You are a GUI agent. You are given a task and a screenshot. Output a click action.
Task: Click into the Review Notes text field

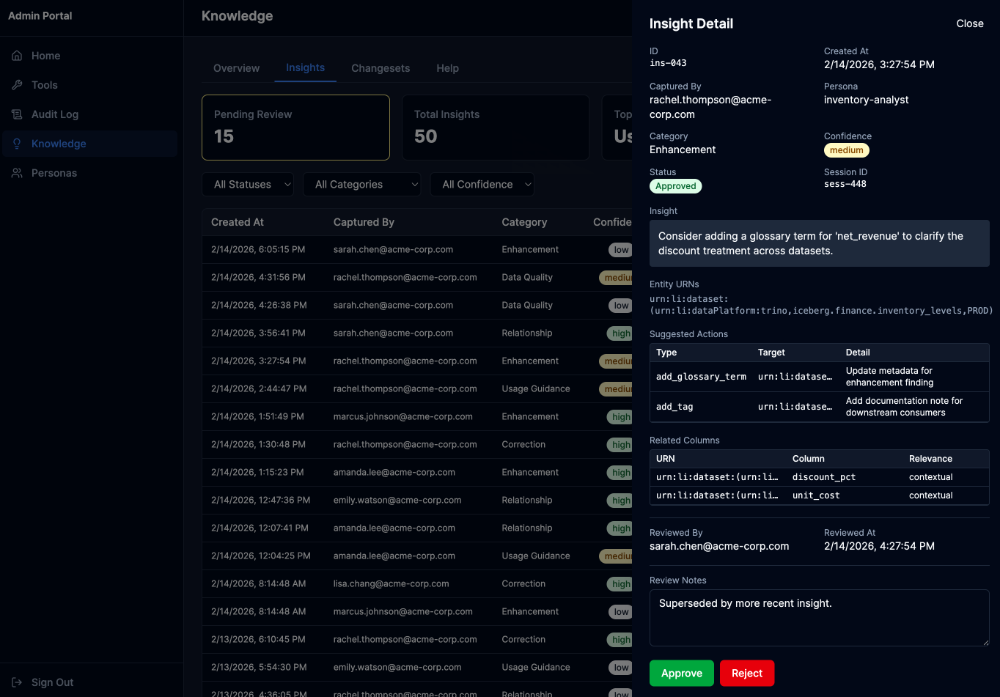[x=819, y=617]
